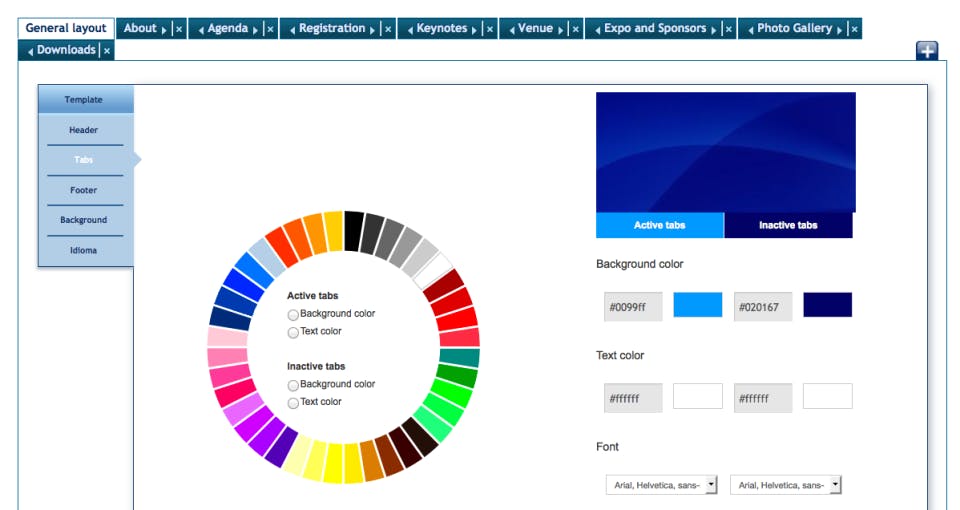
Task: Switch to the General layout tab
Action: point(66,28)
